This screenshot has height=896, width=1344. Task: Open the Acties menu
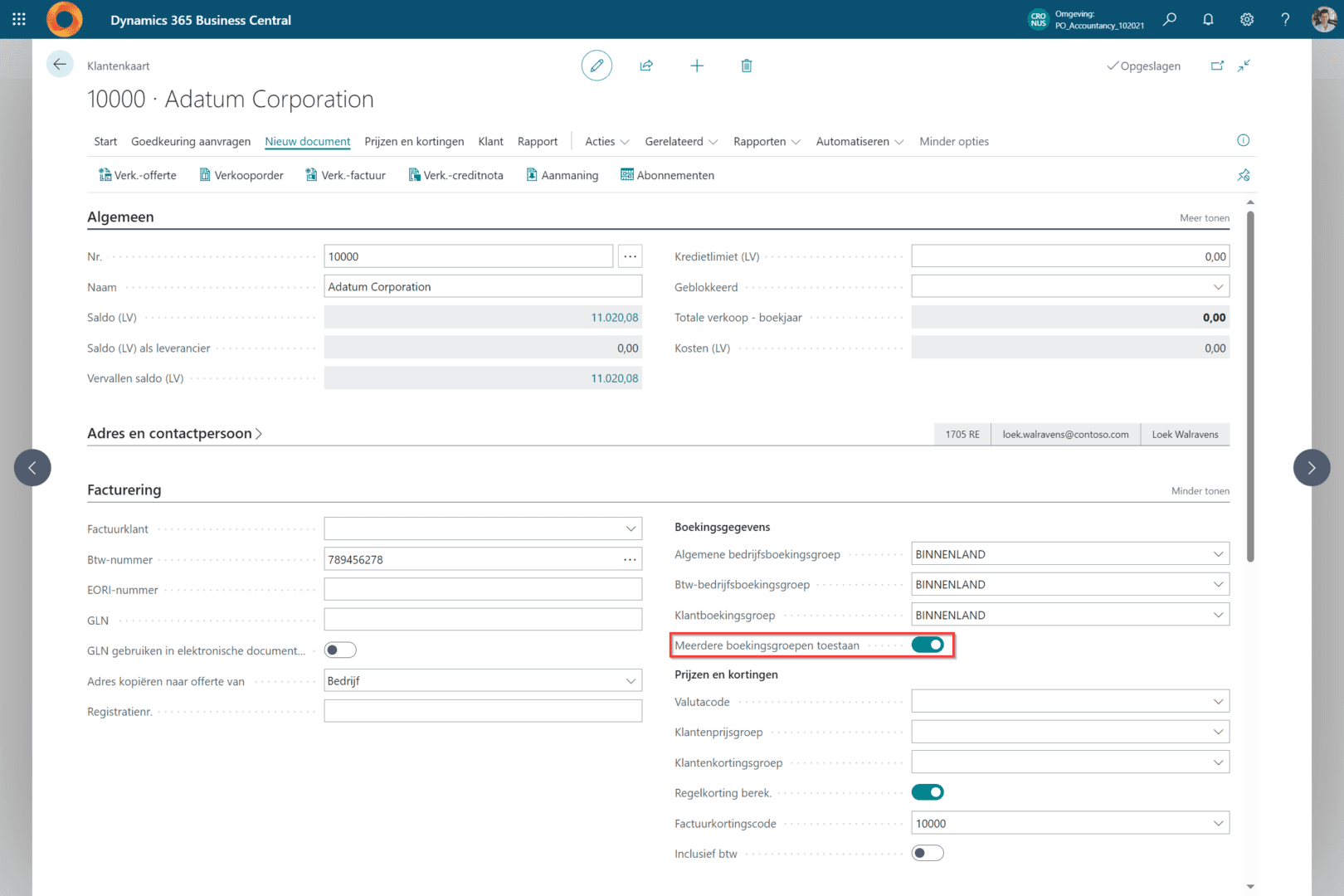click(x=606, y=142)
